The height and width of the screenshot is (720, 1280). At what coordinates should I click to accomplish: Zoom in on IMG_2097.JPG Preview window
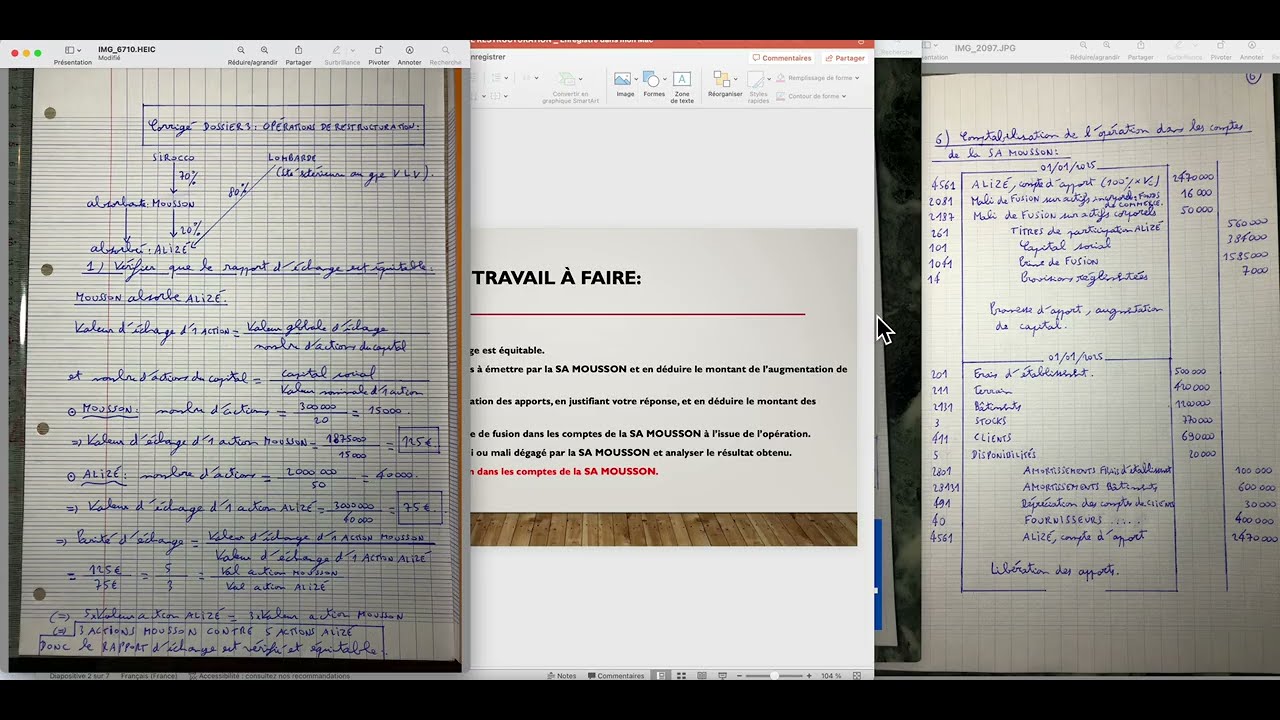coord(1107,46)
